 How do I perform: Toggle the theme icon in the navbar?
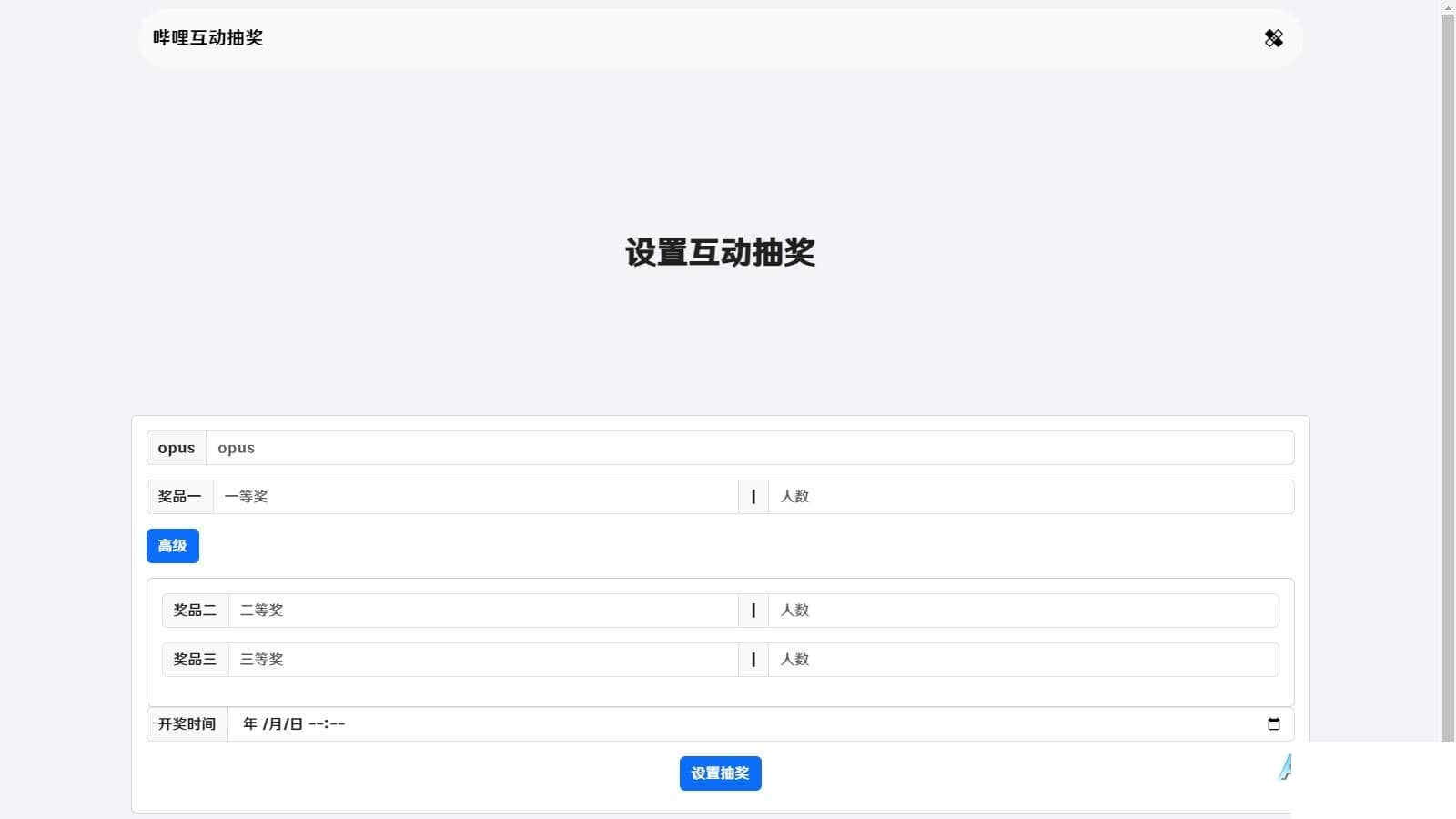pyautogui.click(x=1273, y=38)
